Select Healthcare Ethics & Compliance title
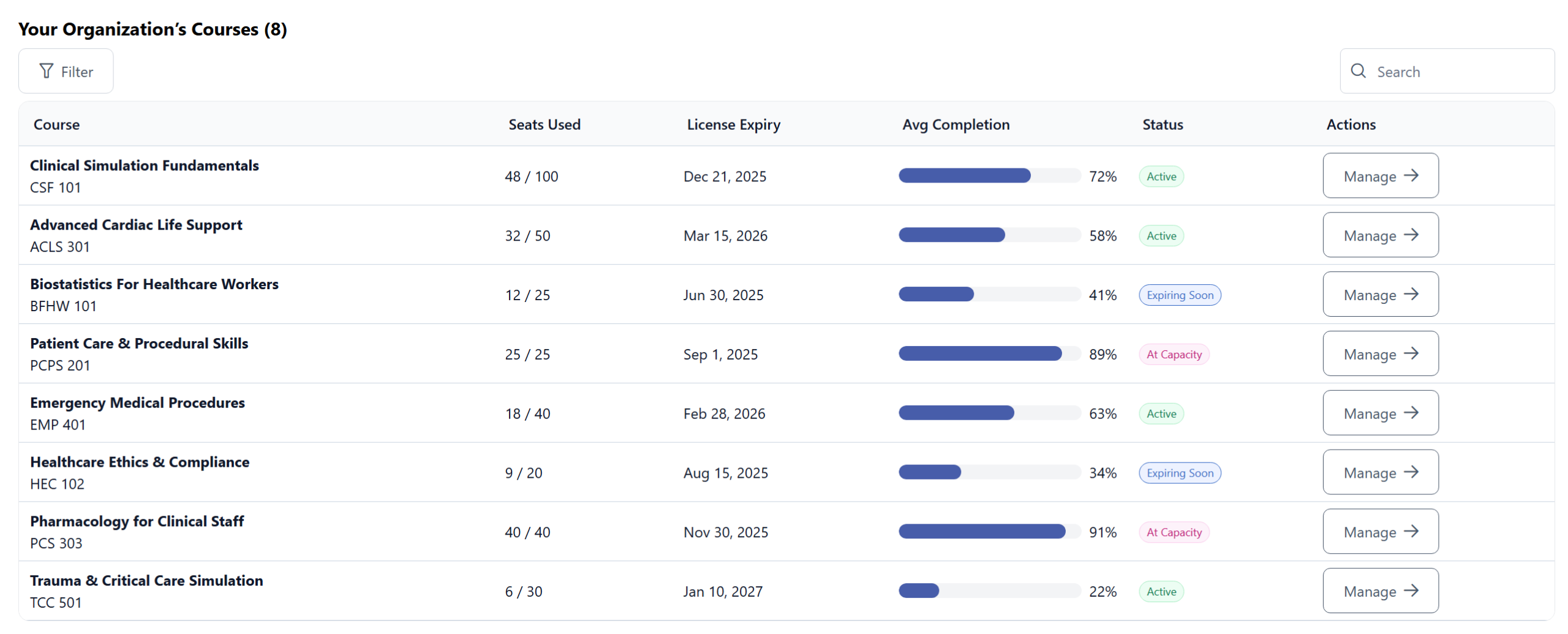 pyautogui.click(x=140, y=462)
